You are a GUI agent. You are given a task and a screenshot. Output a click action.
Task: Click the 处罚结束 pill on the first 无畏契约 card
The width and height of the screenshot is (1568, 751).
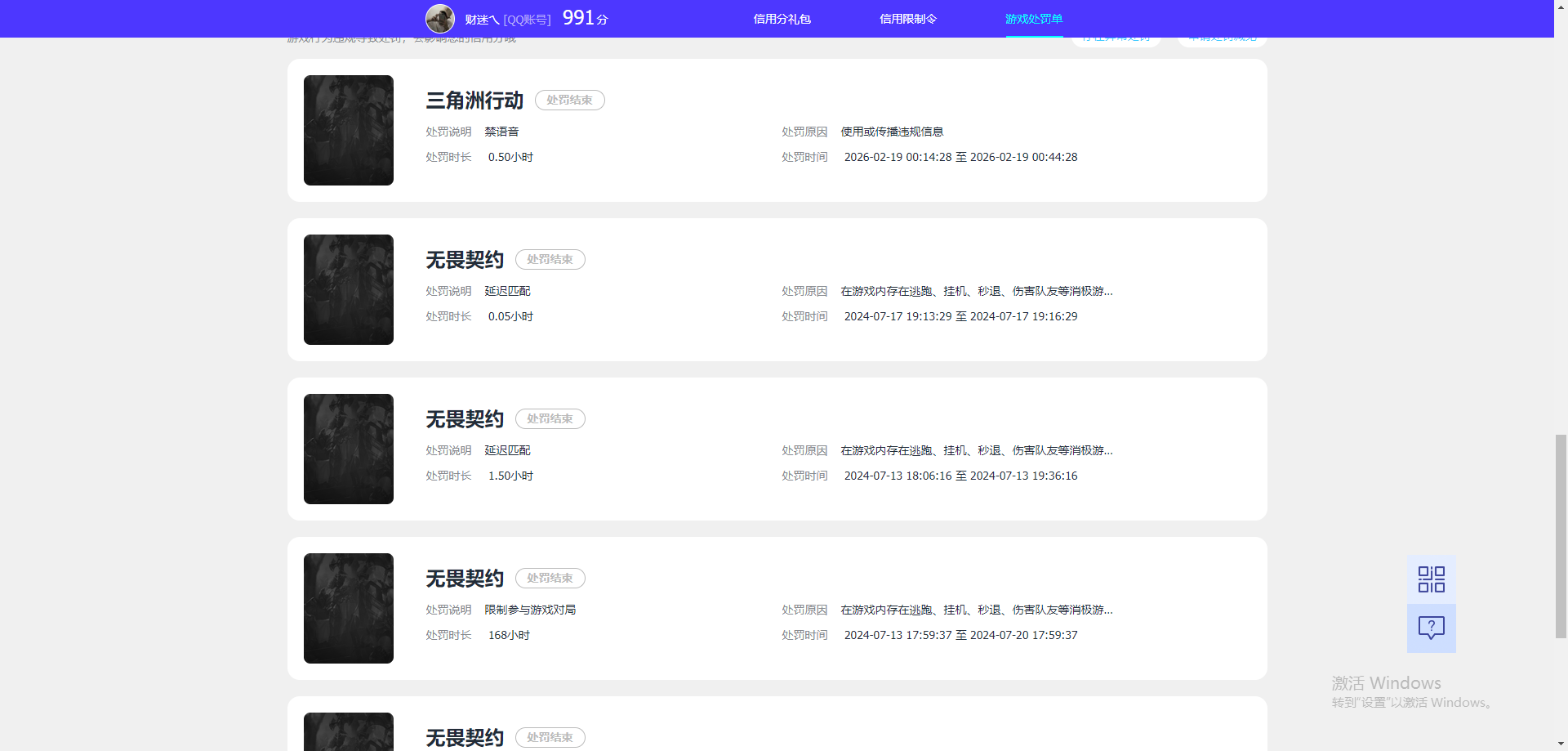point(550,259)
